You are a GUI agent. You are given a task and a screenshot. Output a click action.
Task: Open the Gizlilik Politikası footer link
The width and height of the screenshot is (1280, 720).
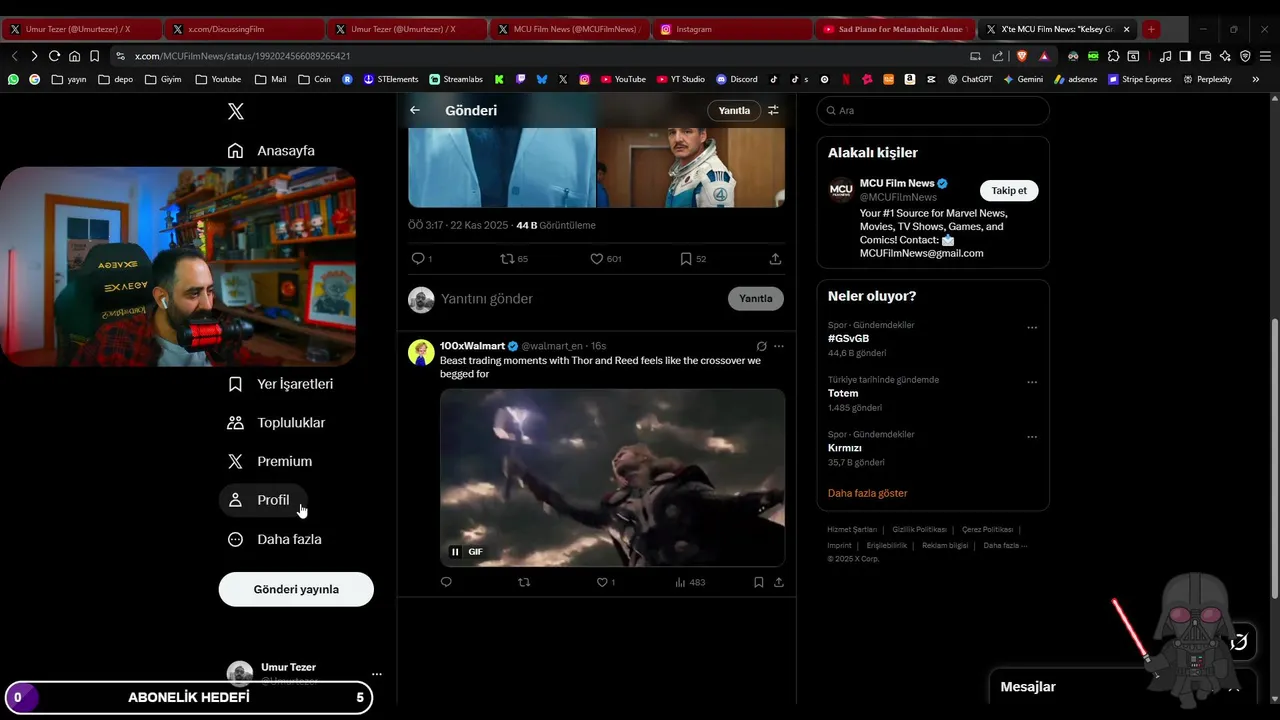coord(919,529)
